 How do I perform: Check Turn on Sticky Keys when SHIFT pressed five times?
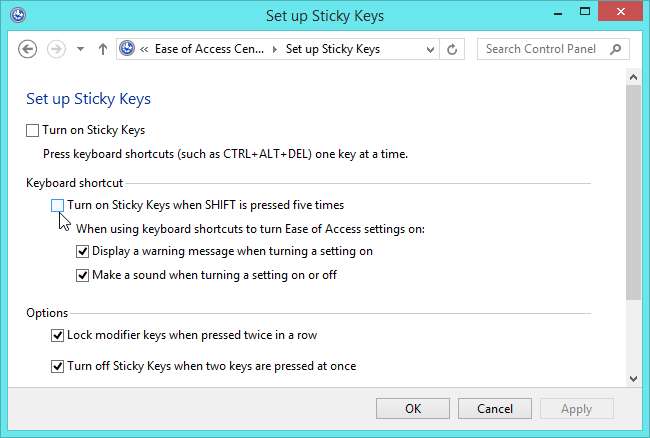58,206
